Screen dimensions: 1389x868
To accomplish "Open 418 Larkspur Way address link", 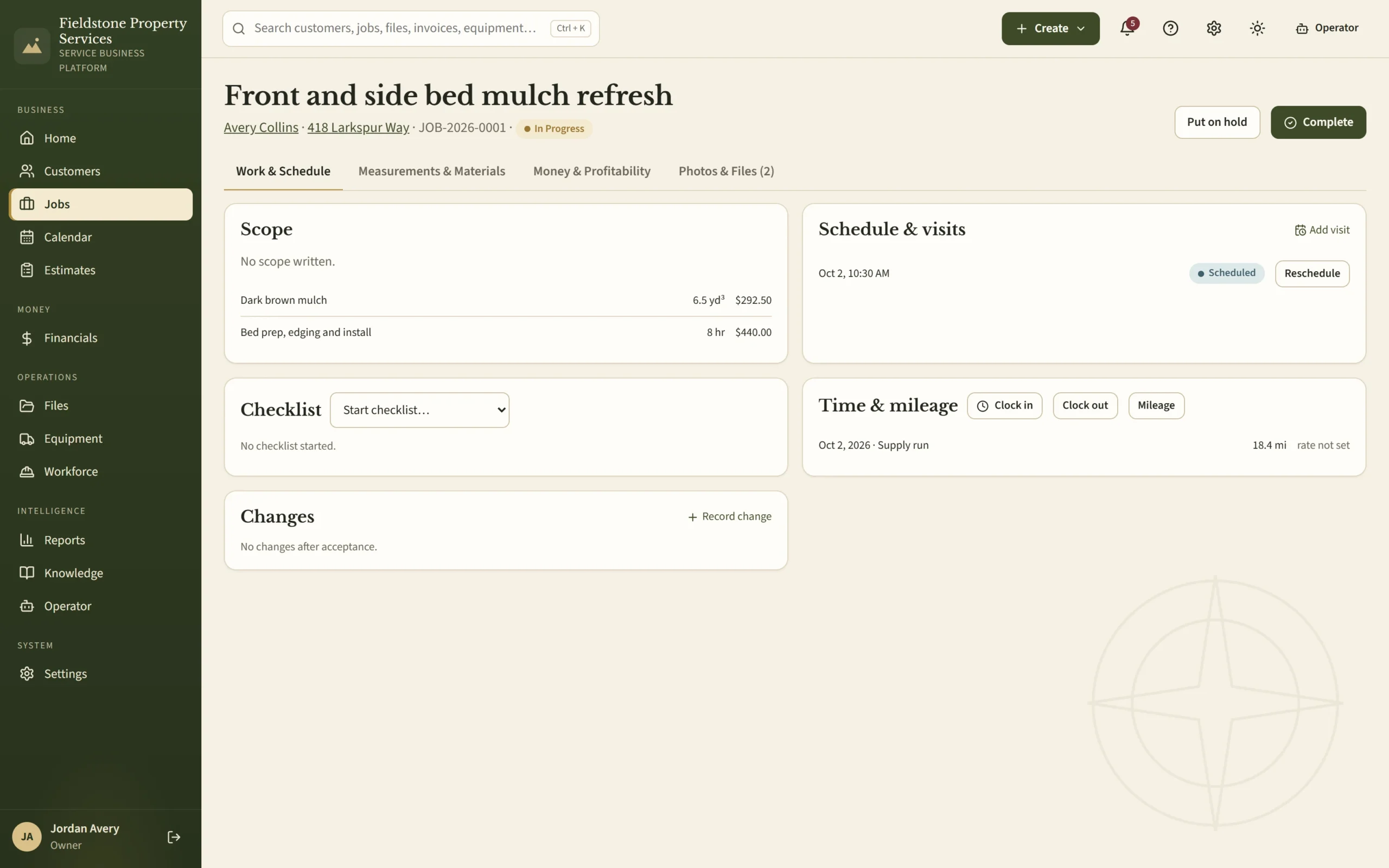I will click(x=358, y=127).
